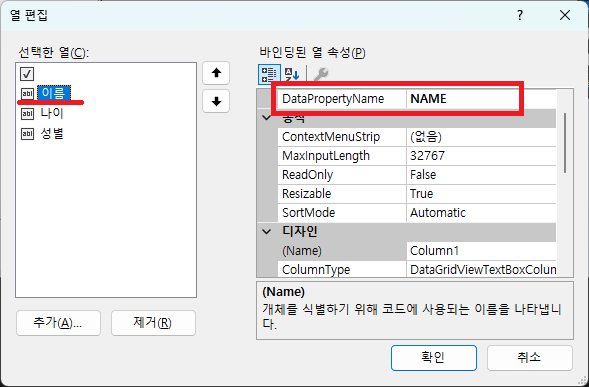Edit the DataPropertyName value NAME
The image size is (589, 387).
click(481, 99)
